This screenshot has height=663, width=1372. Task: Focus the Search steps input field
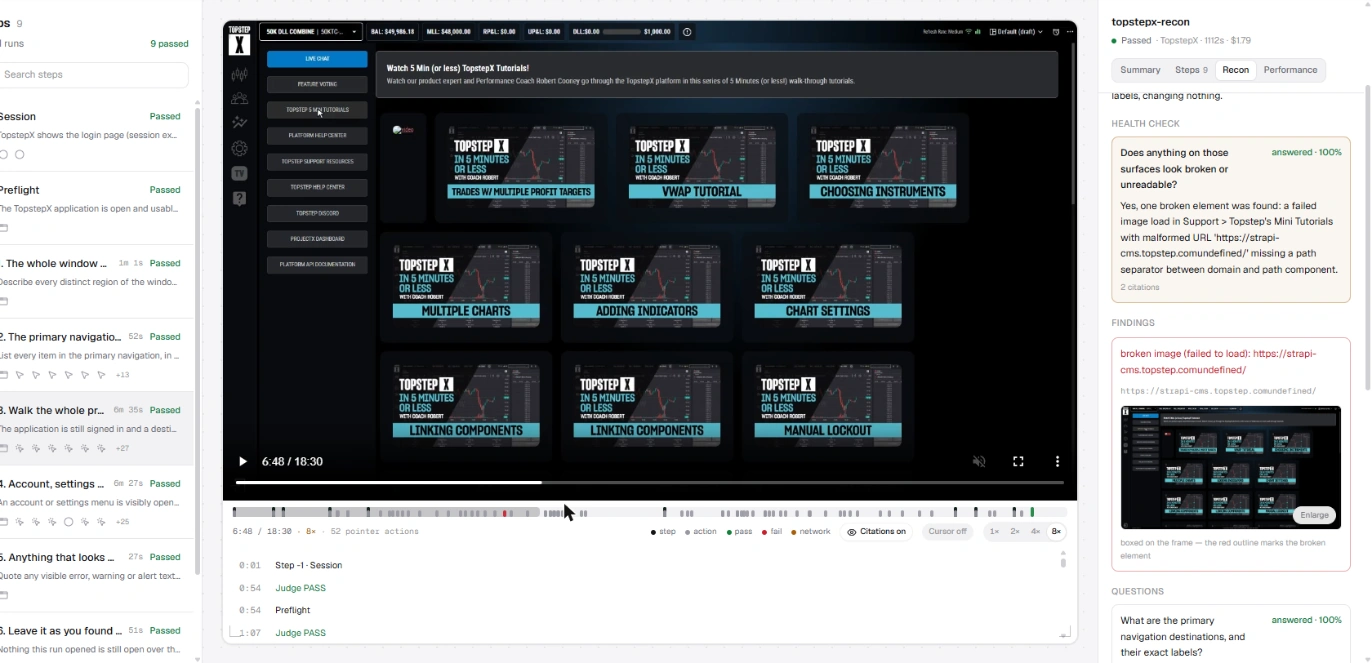[x=92, y=75]
